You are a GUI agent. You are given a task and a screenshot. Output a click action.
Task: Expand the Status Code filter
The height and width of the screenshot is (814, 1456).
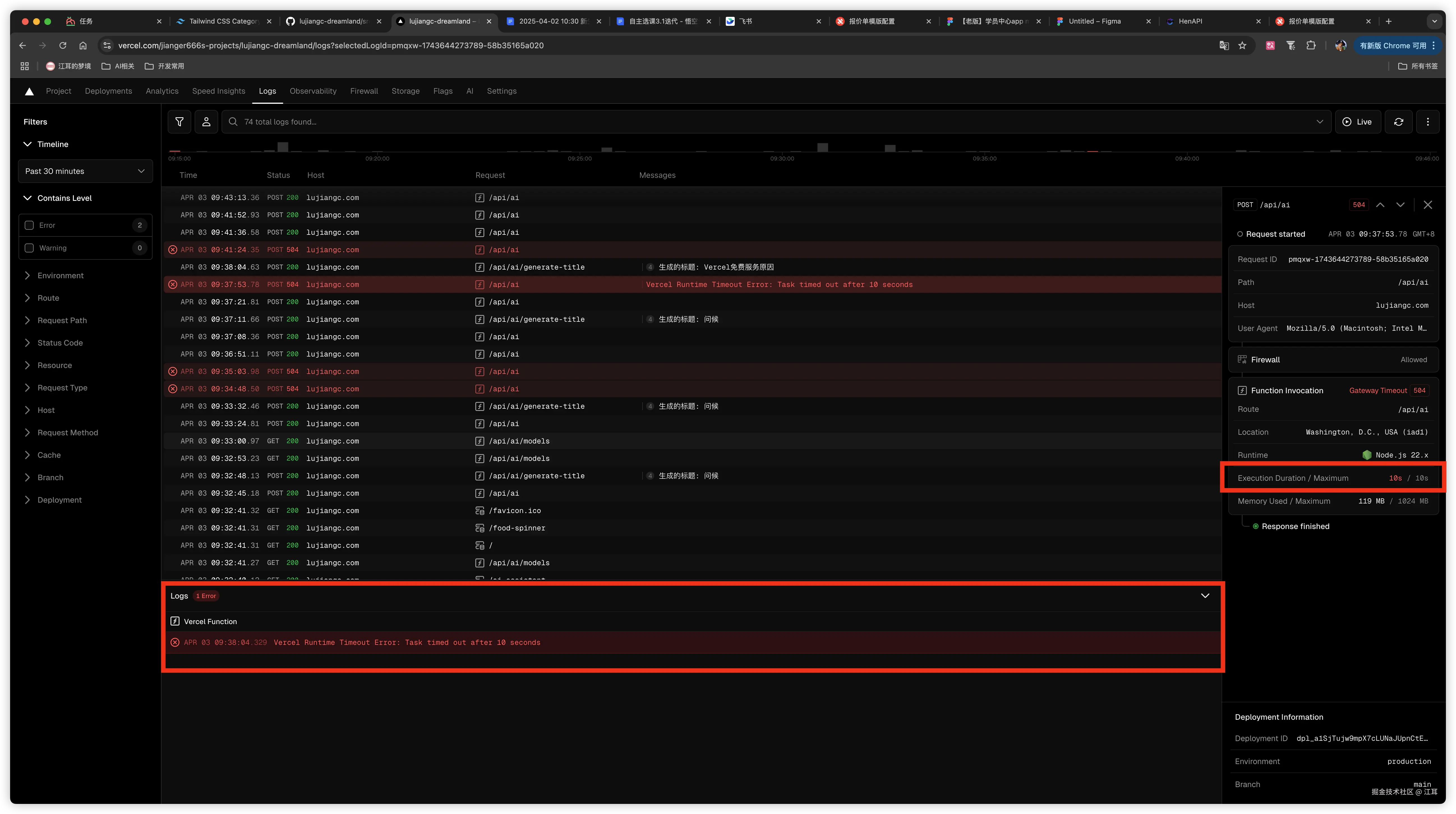point(60,342)
